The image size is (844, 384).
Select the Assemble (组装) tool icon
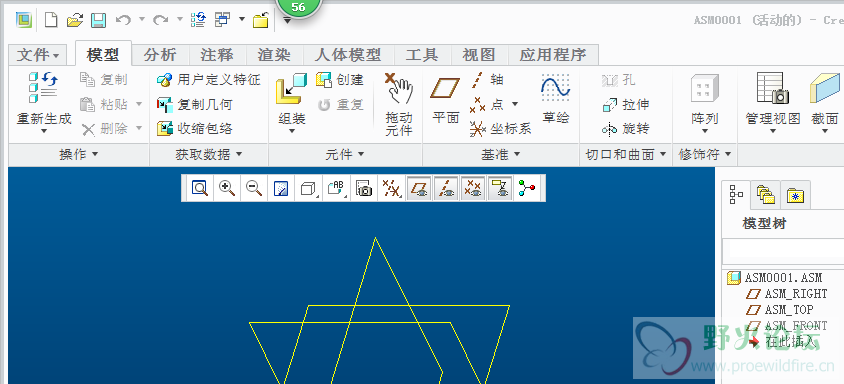coord(291,89)
